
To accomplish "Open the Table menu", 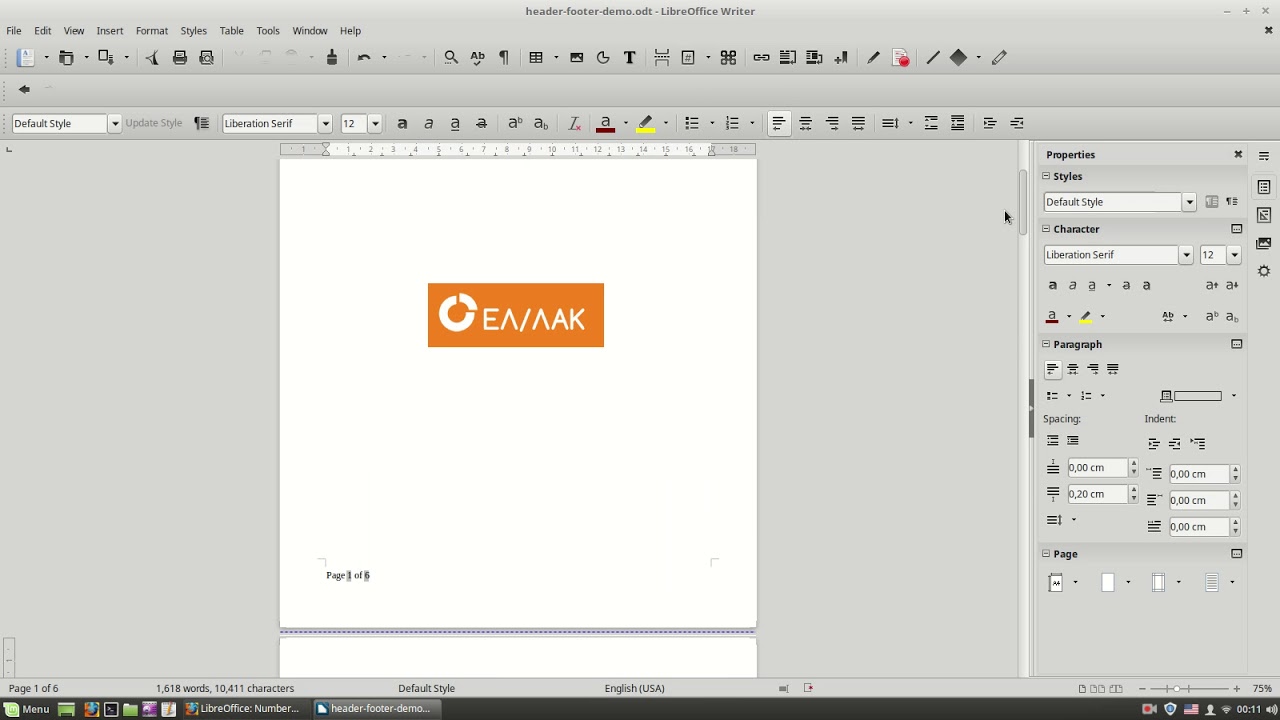I will tap(231, 31).
